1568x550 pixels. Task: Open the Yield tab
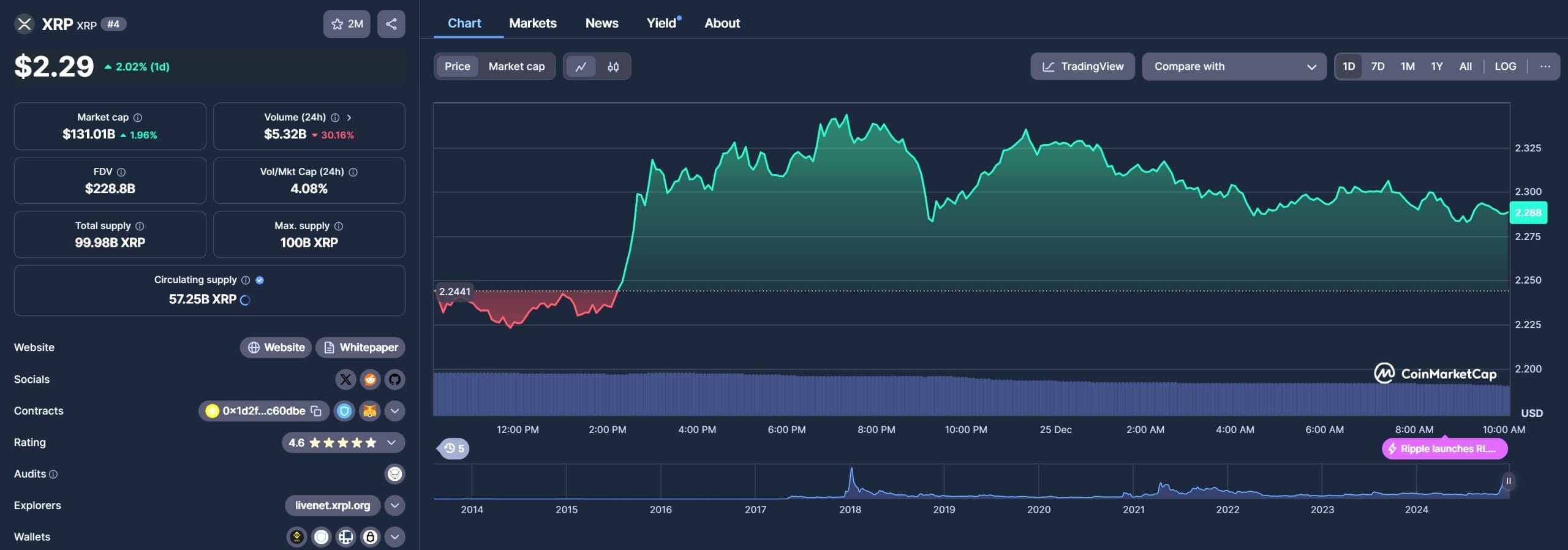(661, 23)
